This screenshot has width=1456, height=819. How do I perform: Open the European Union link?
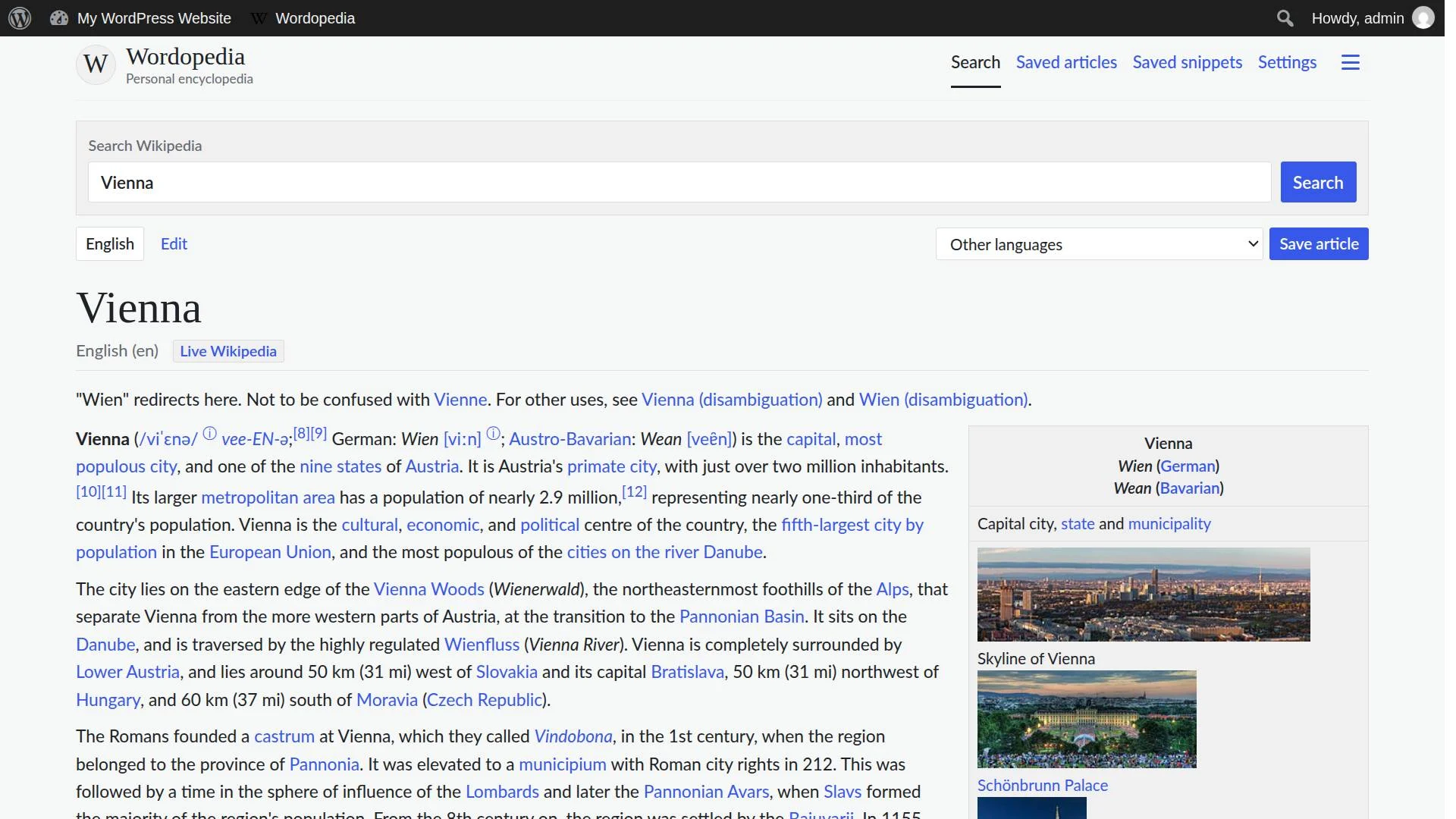click(270, 552)
